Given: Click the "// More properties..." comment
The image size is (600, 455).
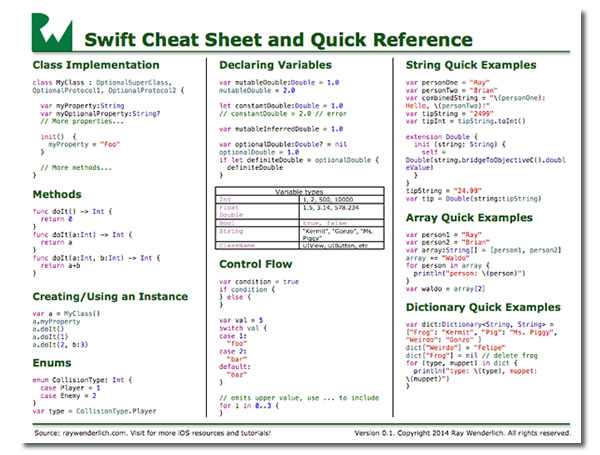Looking at the screenshot, I should [x=82, y=121].
